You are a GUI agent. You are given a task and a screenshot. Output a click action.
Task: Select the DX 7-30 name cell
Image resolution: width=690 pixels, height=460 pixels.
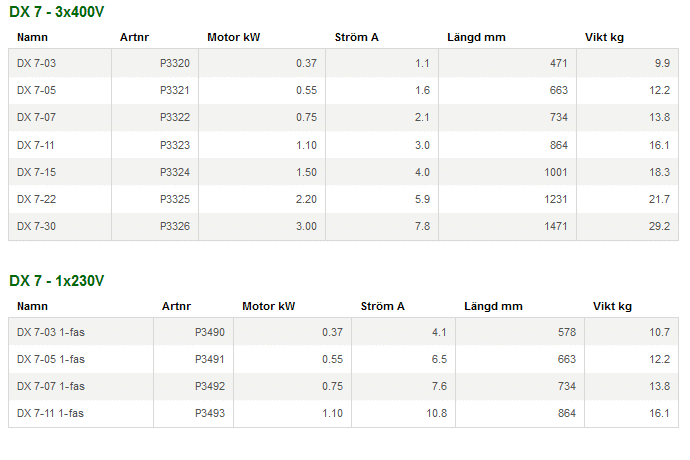tap(37, 226)
